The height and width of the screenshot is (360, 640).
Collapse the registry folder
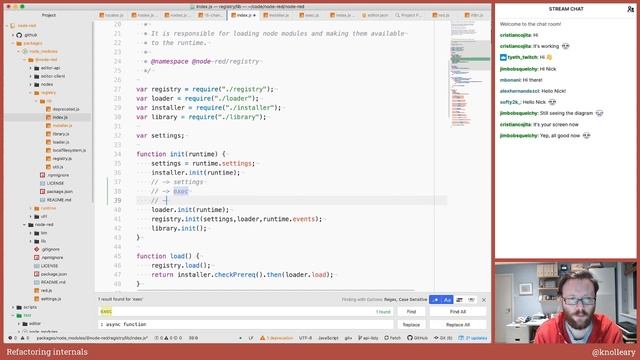(31, 93)
